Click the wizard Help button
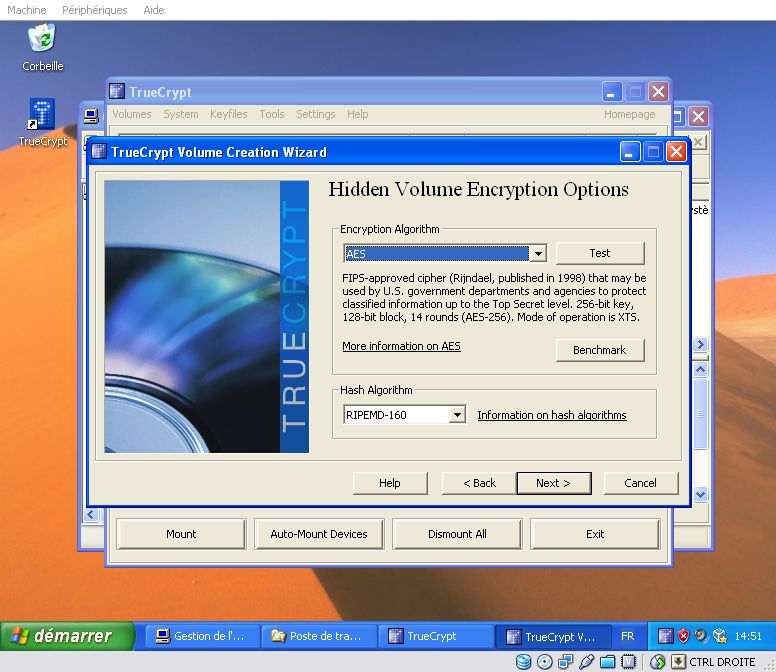Image resolution: width=776 pixels, height=672 pixels. pyautogui.click(x=390, y=483)
